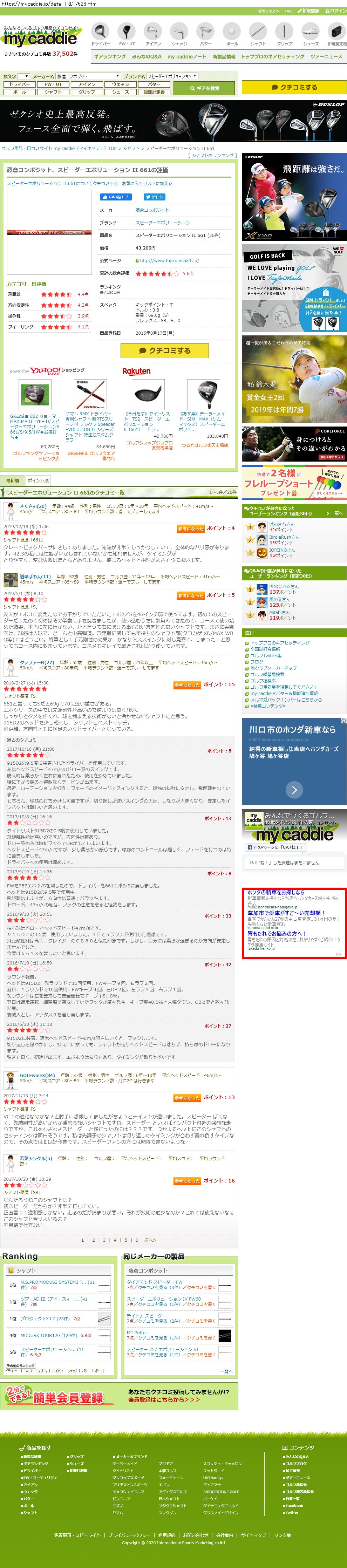Viewport: 347px width, 1568px height.
Task: Open the メーカー名 dropdown
Action: [88, 76]
